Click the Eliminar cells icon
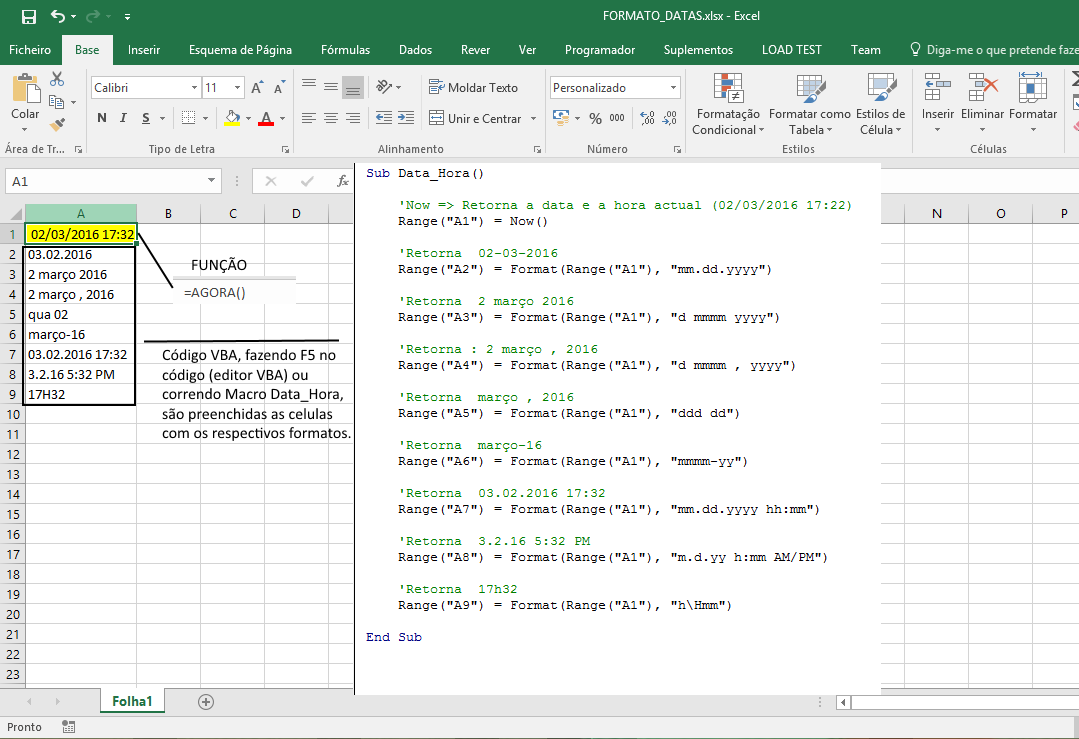Screen dimensions: 1079x739 click(983, 87)
